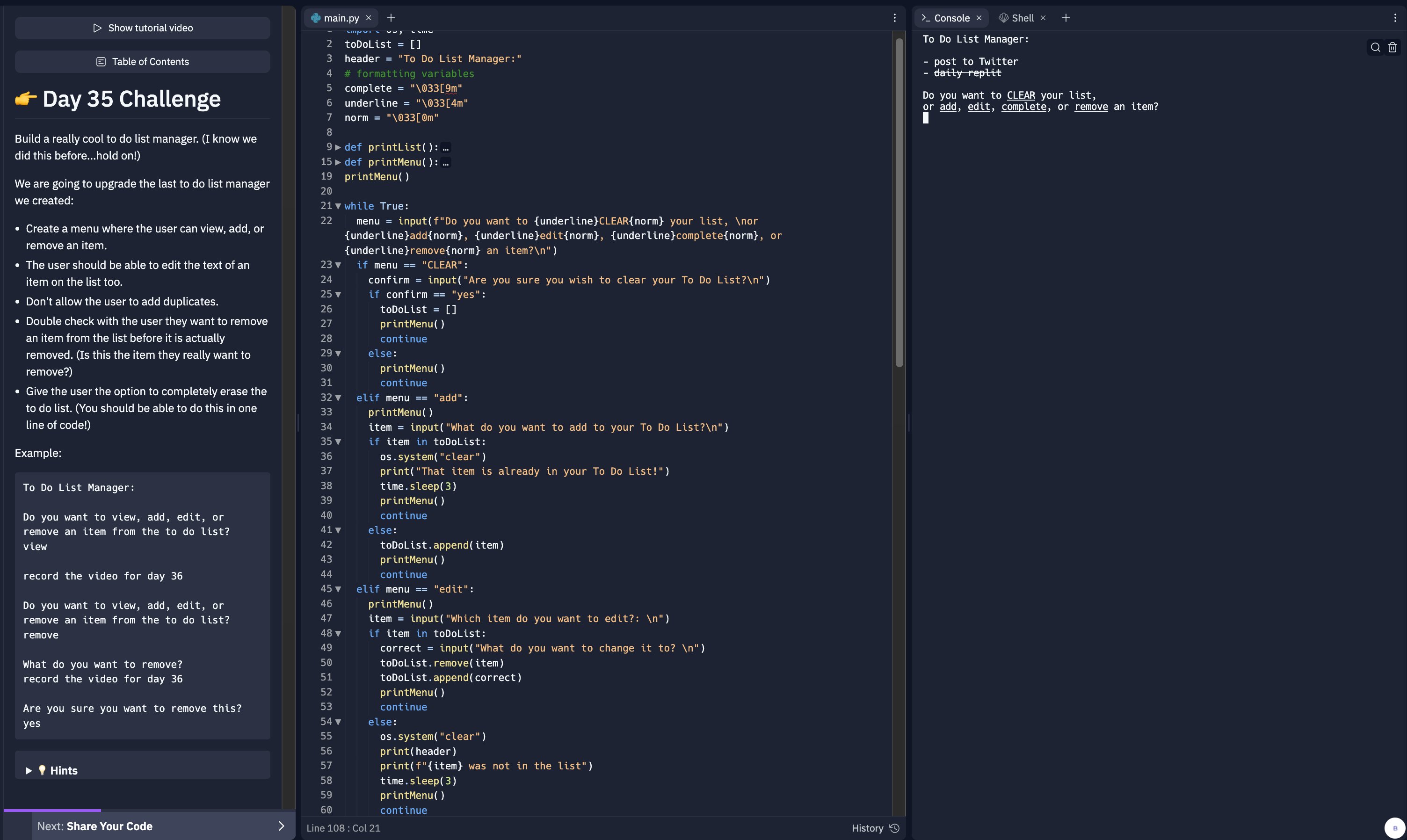Select the Console tab

(x=951, y=18)
